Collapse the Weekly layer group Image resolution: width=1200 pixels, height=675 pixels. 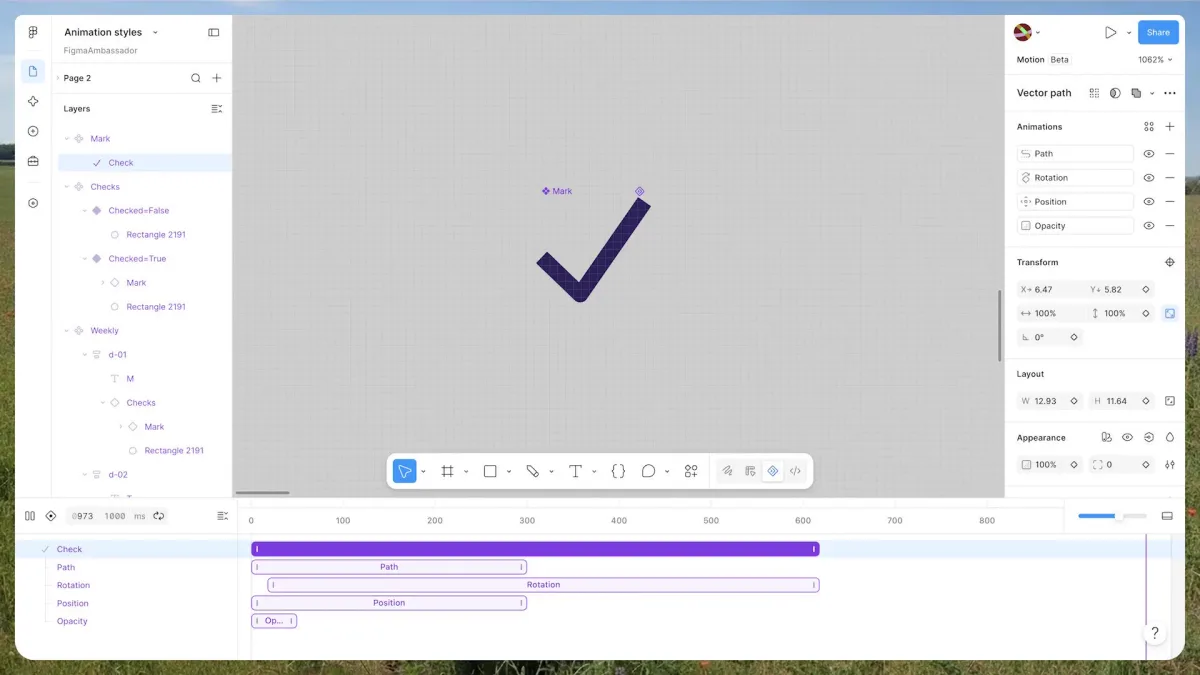coord(67,331)
